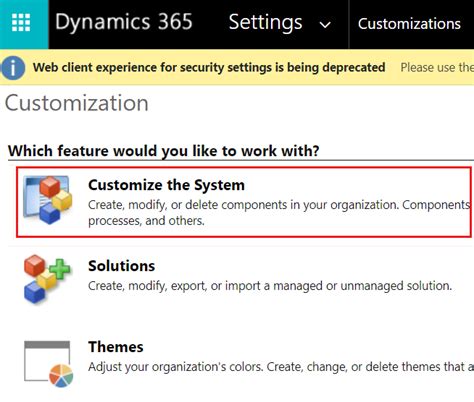Click the Solutions cubes icon with plus

(47, 279)
